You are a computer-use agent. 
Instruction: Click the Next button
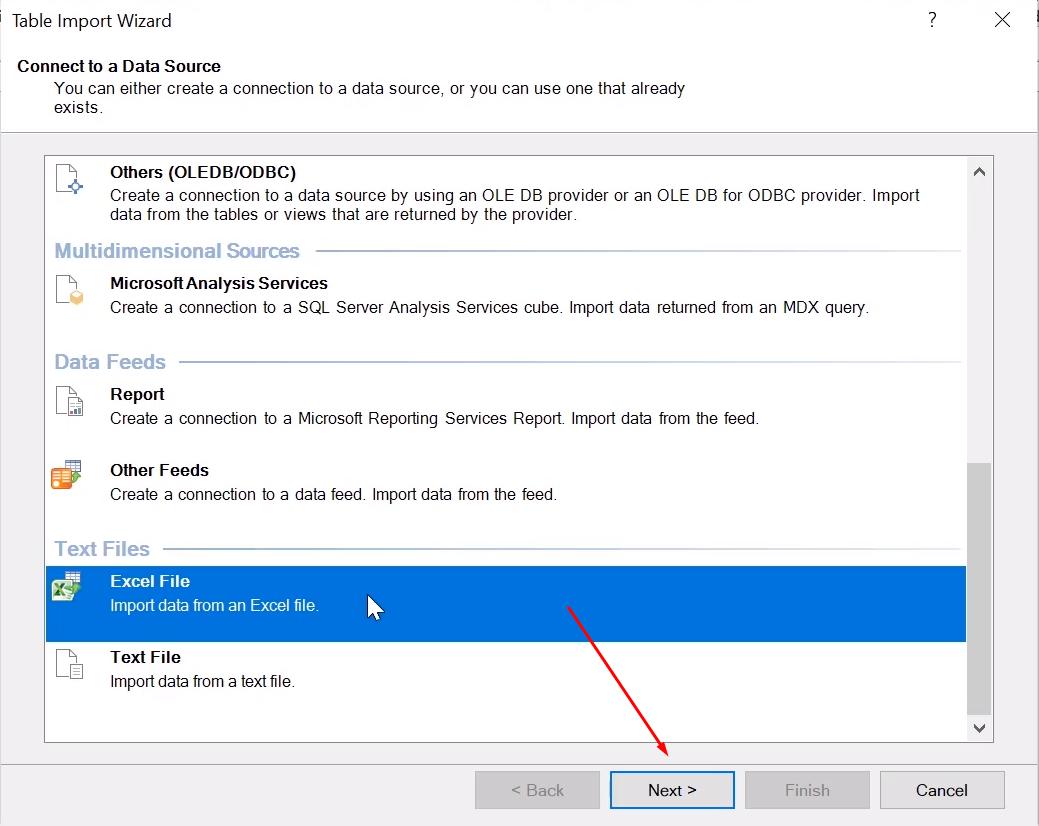[x=671, y=789]
